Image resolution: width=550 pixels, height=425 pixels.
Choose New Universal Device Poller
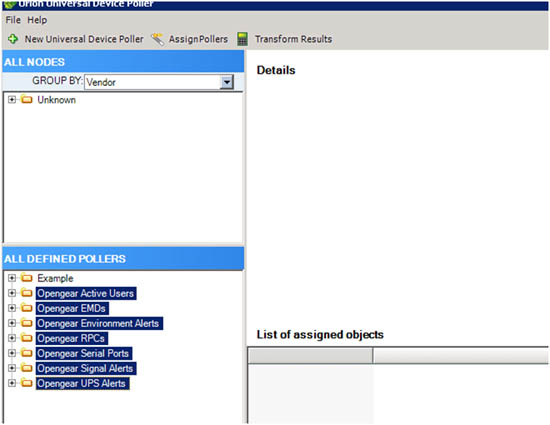click(84, 39)
